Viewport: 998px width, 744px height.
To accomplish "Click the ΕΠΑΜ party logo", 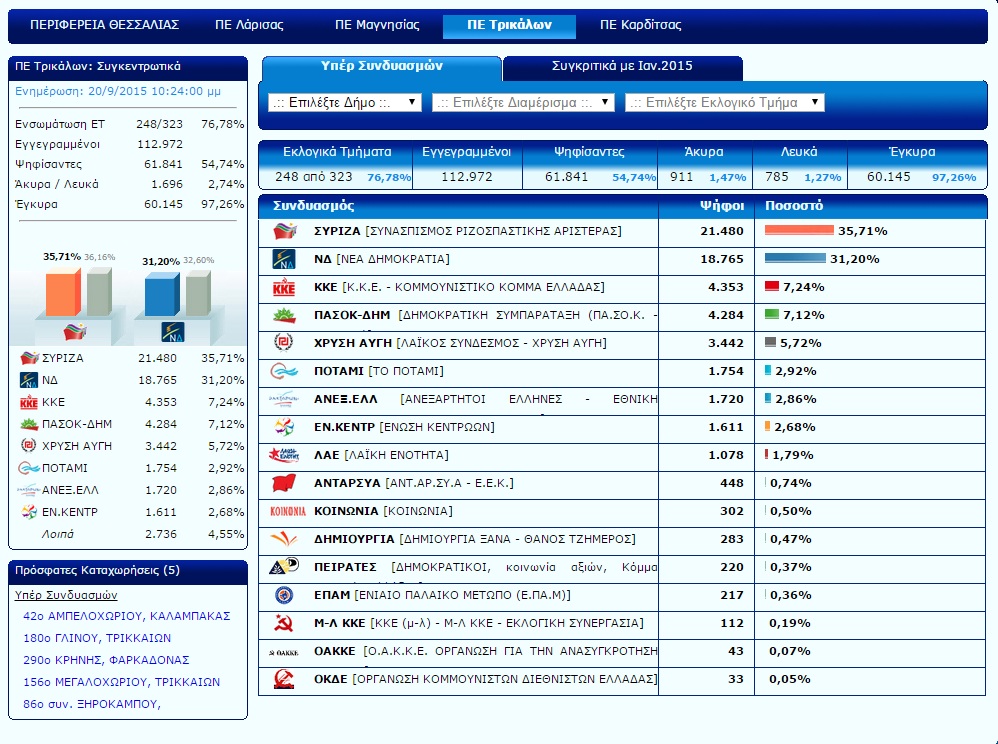I will (283, 595).
